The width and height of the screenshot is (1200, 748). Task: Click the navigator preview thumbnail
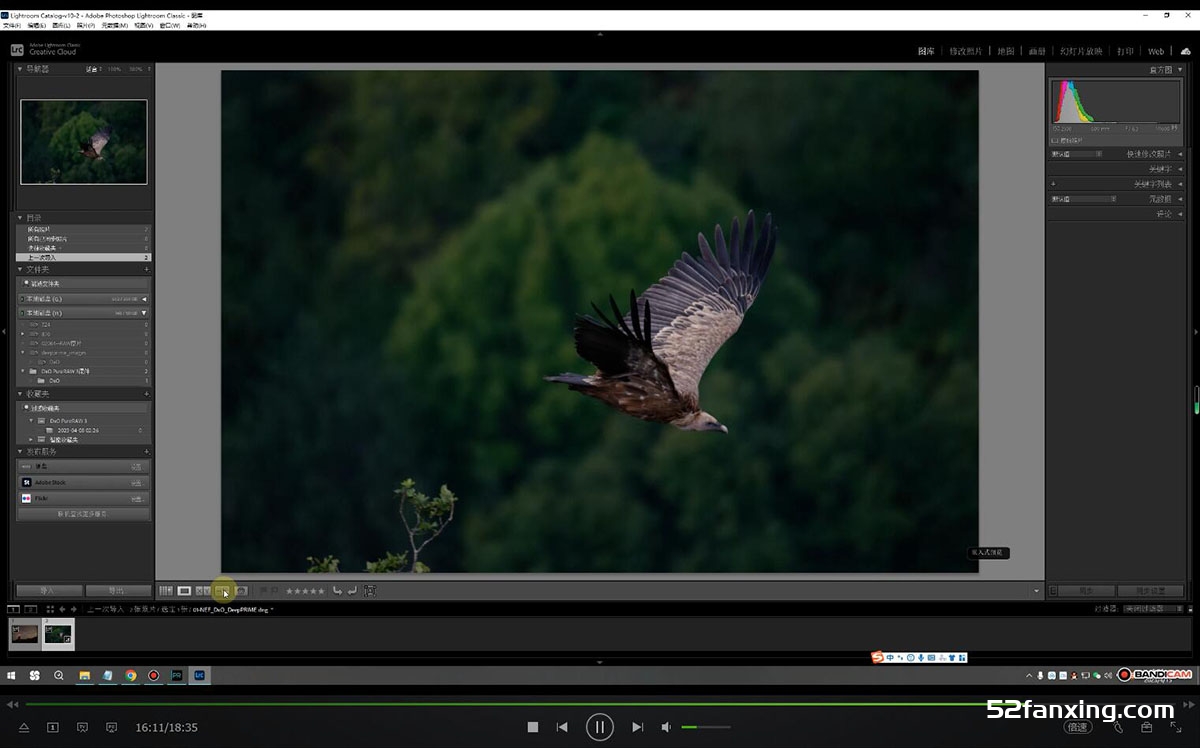pos(84,141)
